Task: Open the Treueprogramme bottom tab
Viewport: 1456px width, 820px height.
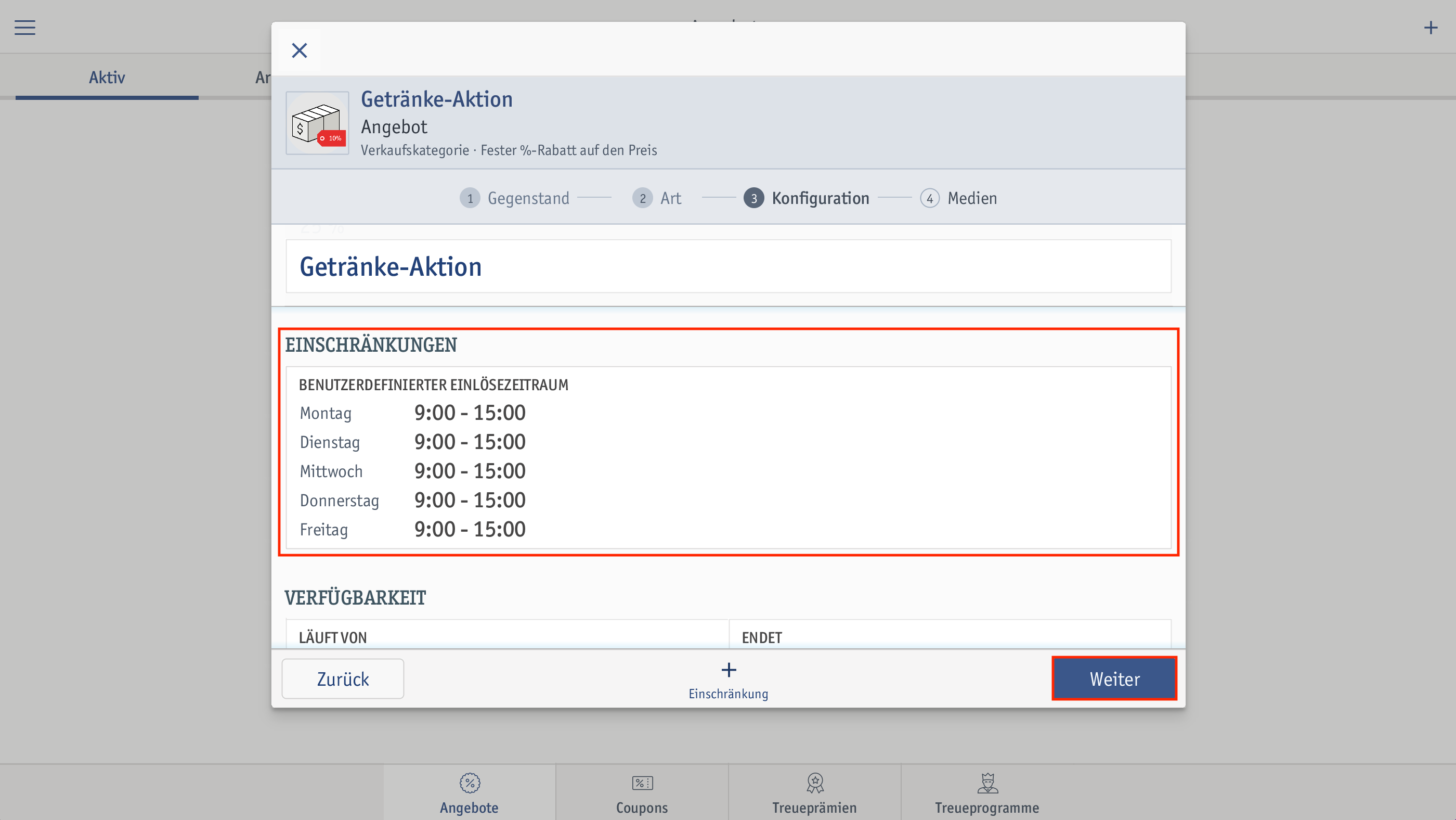Action: [987, 793]
